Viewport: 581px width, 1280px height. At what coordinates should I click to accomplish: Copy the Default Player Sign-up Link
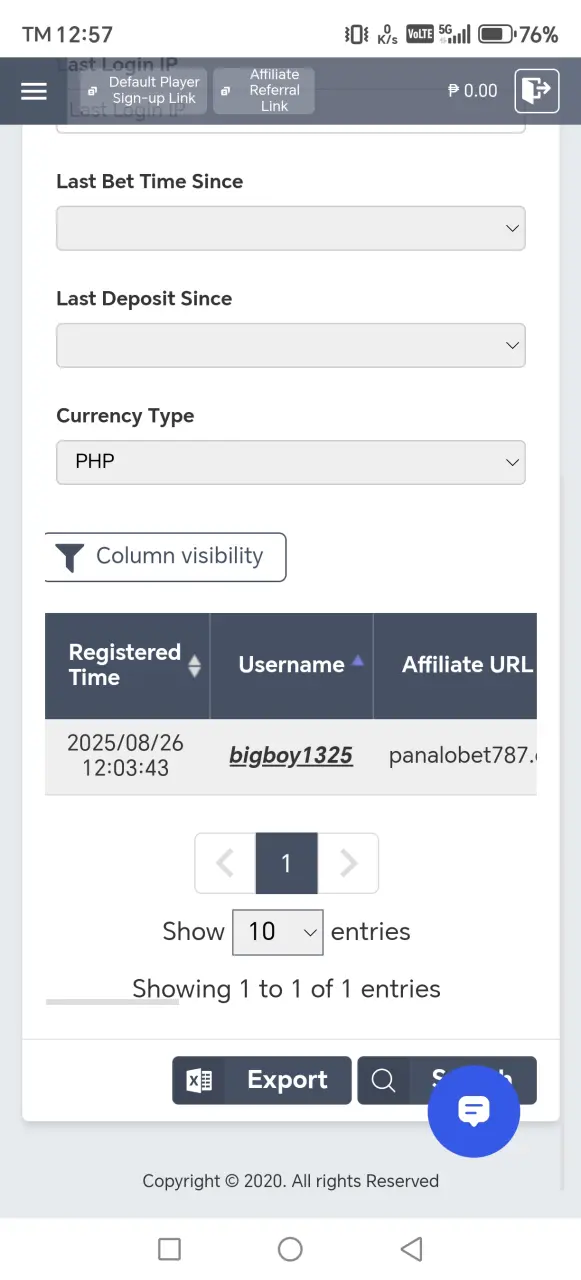tap(144, 90)
